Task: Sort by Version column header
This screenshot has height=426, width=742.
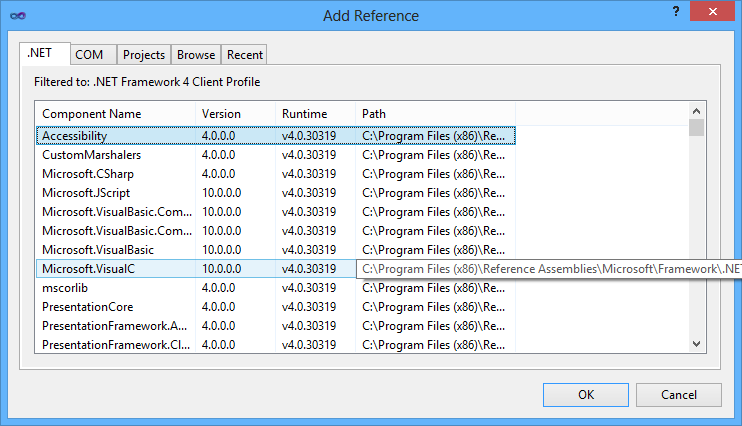Action: (x=235, y=114)
